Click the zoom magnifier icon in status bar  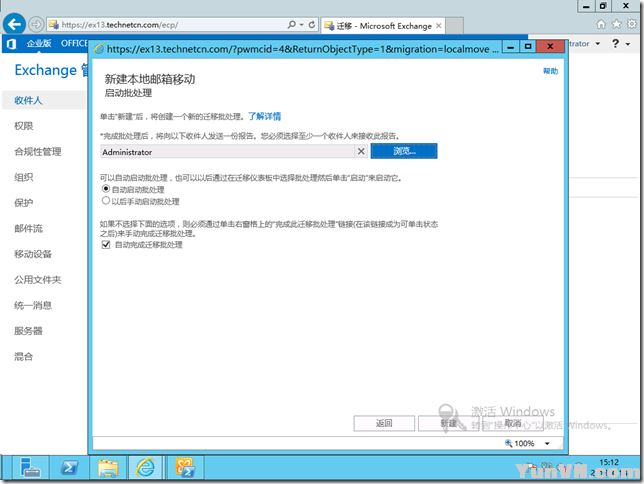click(x=508, y=443)
